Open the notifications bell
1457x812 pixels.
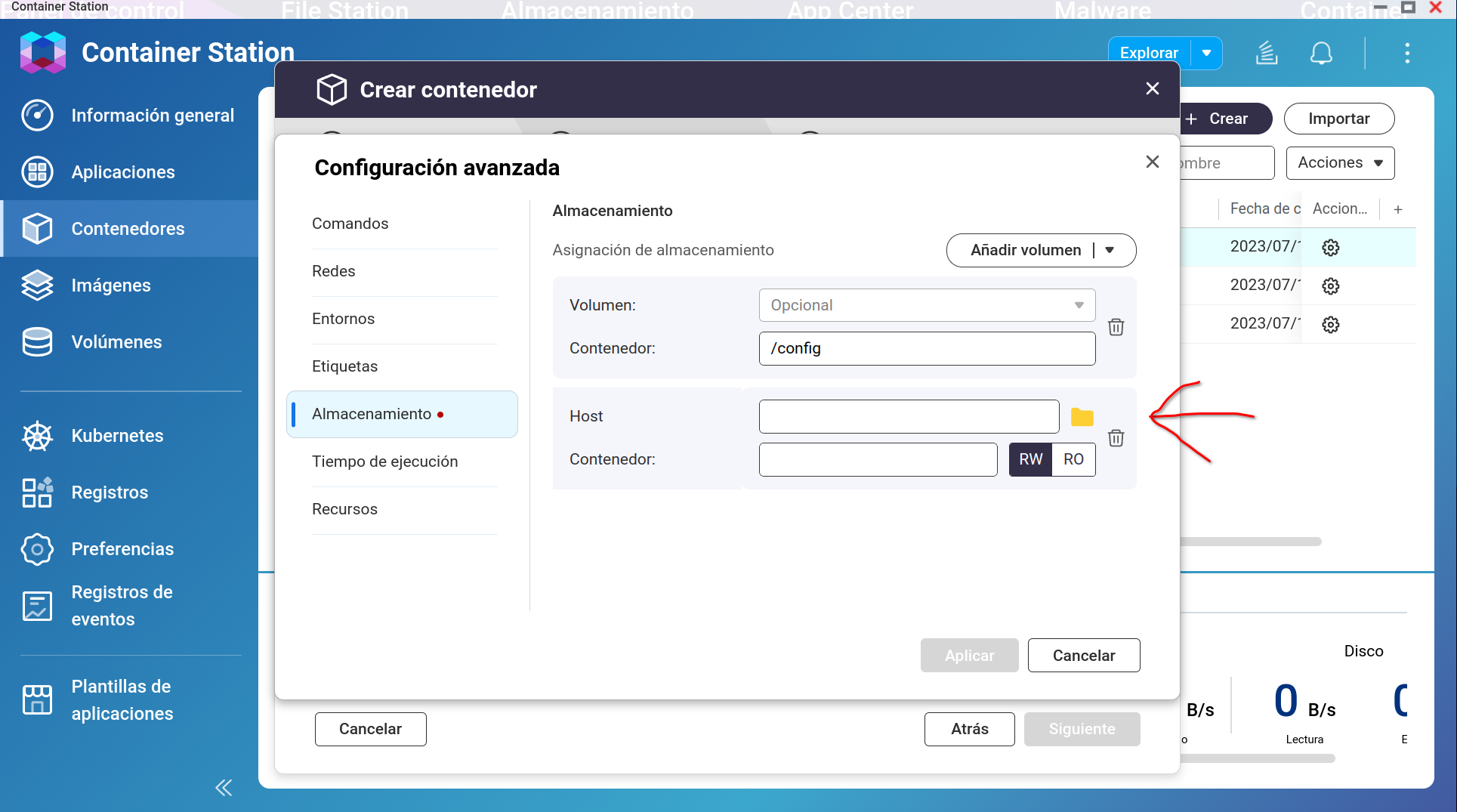(x=1320, y=54)
